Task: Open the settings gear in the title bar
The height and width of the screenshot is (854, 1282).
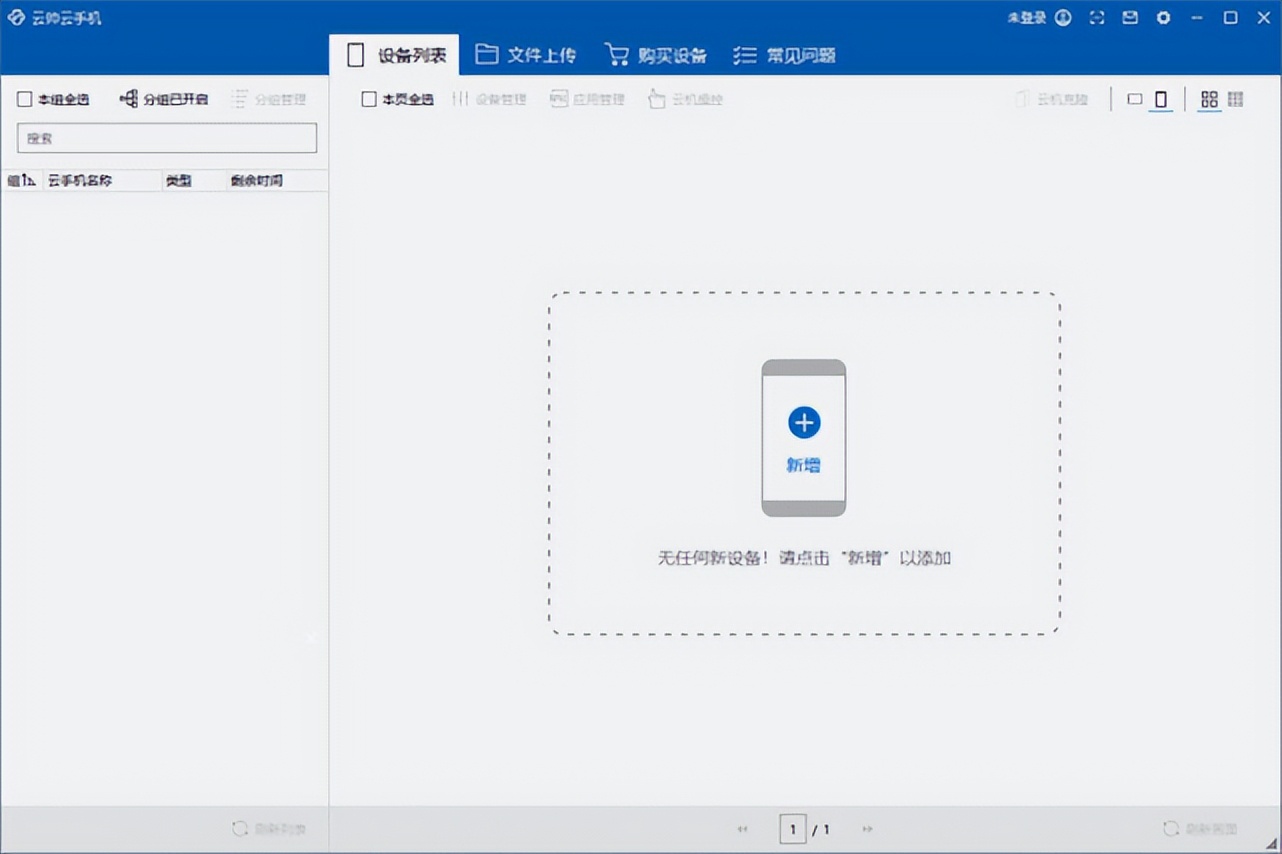Action: pyautogui.click(x=1163, y=17)
